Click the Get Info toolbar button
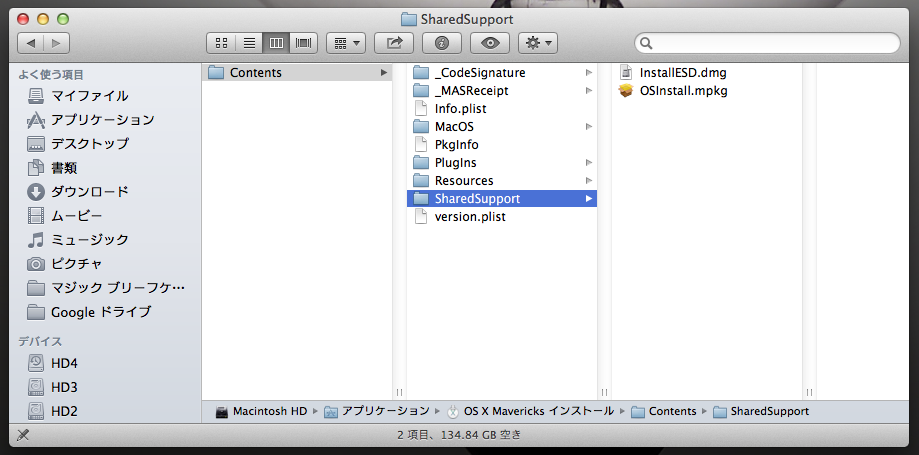The width and height of the screenshot is (919, 455). coord(442,43)
